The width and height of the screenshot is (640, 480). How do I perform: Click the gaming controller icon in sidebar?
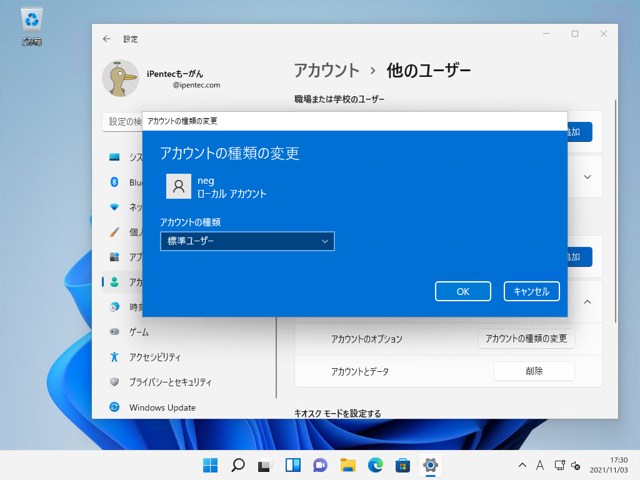point(114,332)
